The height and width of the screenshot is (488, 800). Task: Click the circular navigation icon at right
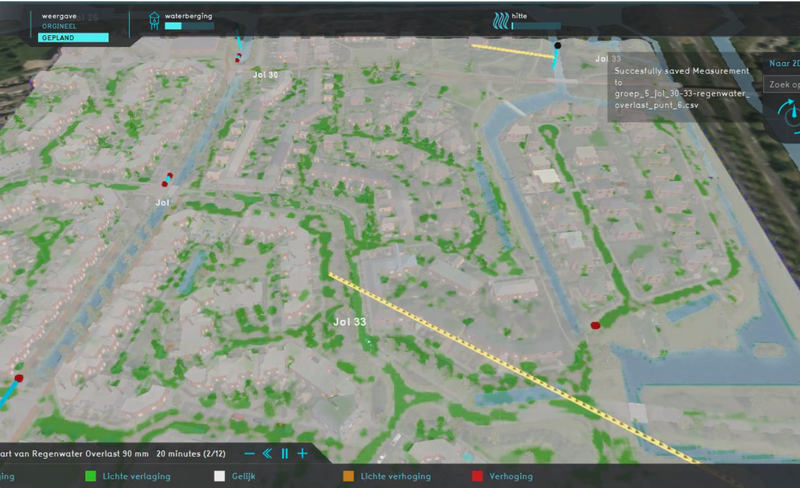pyautogui.click(x=792, y=115)
